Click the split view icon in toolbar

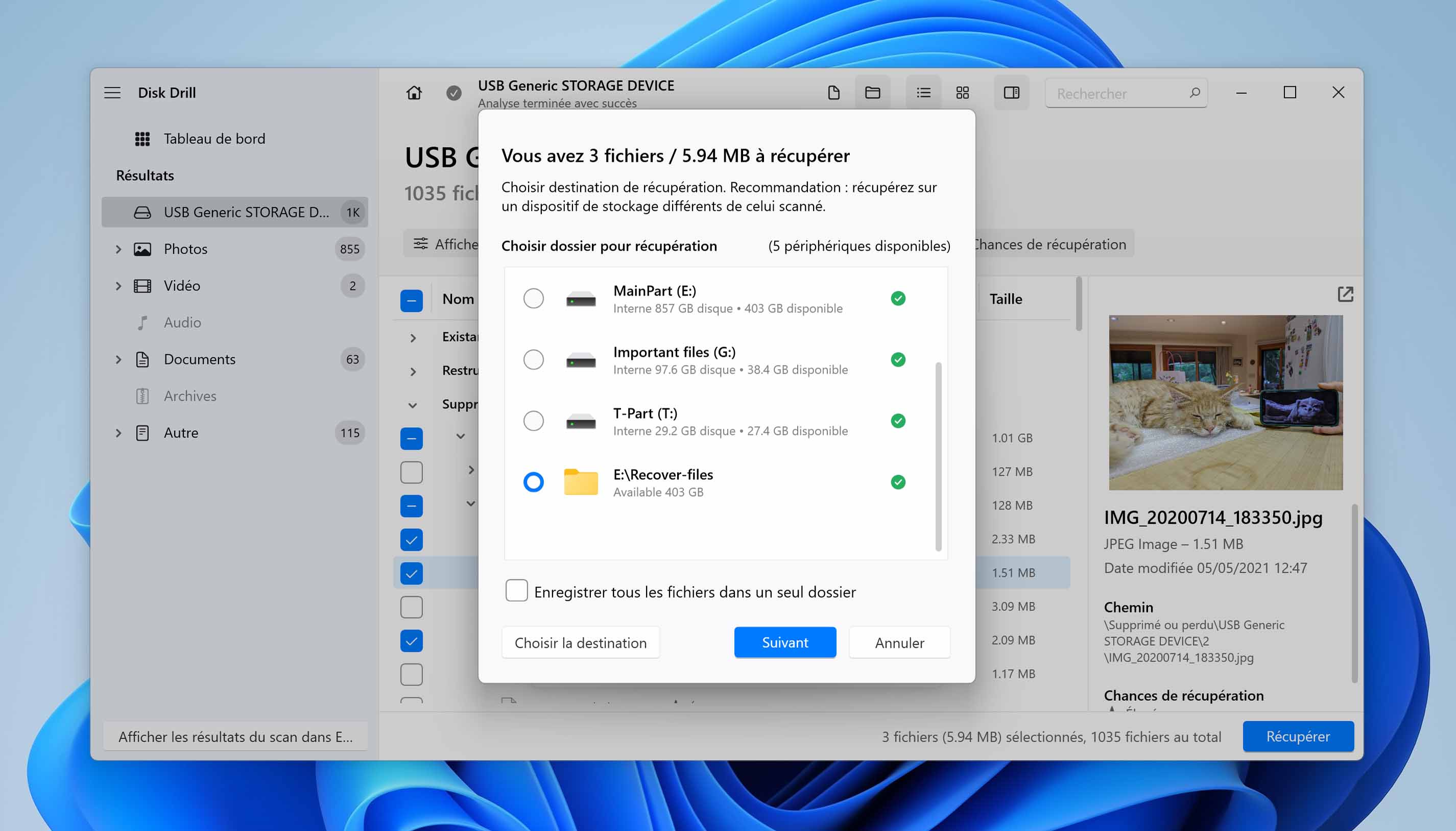click(x=1011, y=91)
